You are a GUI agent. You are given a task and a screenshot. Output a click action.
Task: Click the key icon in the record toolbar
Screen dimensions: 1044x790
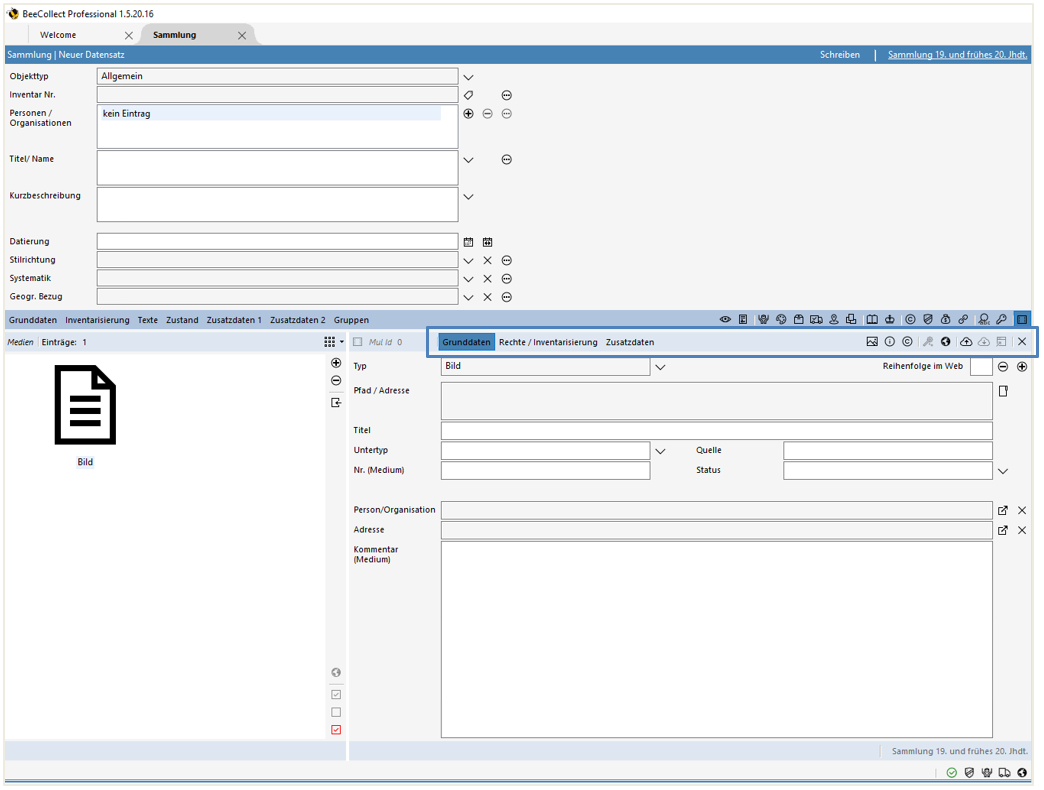[1002, 320]
